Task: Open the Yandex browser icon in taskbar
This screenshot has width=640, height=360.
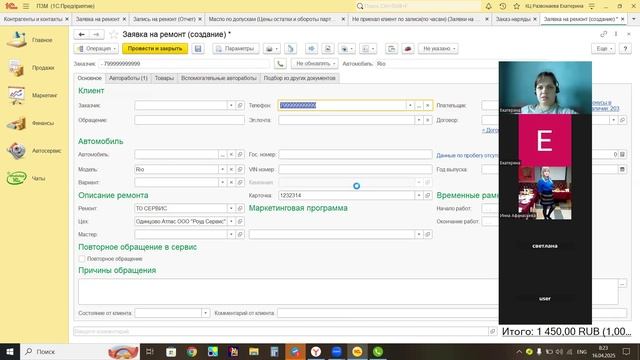Action: coord(316,351)
